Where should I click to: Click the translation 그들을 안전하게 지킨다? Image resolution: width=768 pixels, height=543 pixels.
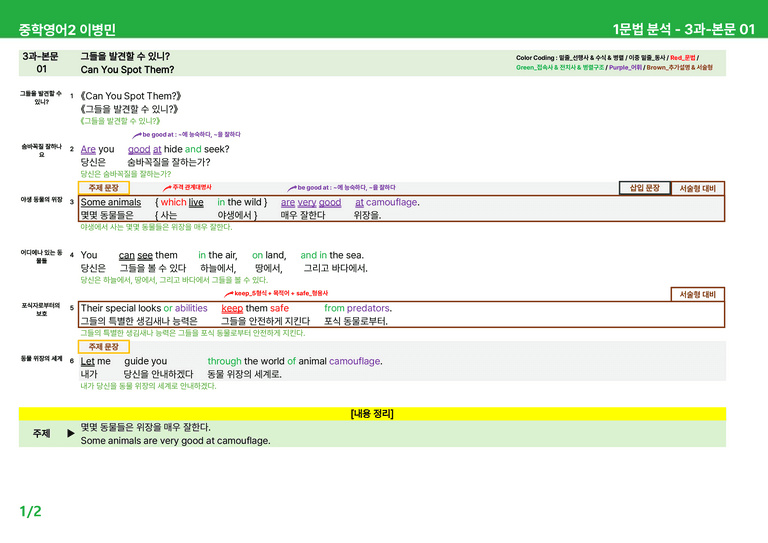pos(265,321)
